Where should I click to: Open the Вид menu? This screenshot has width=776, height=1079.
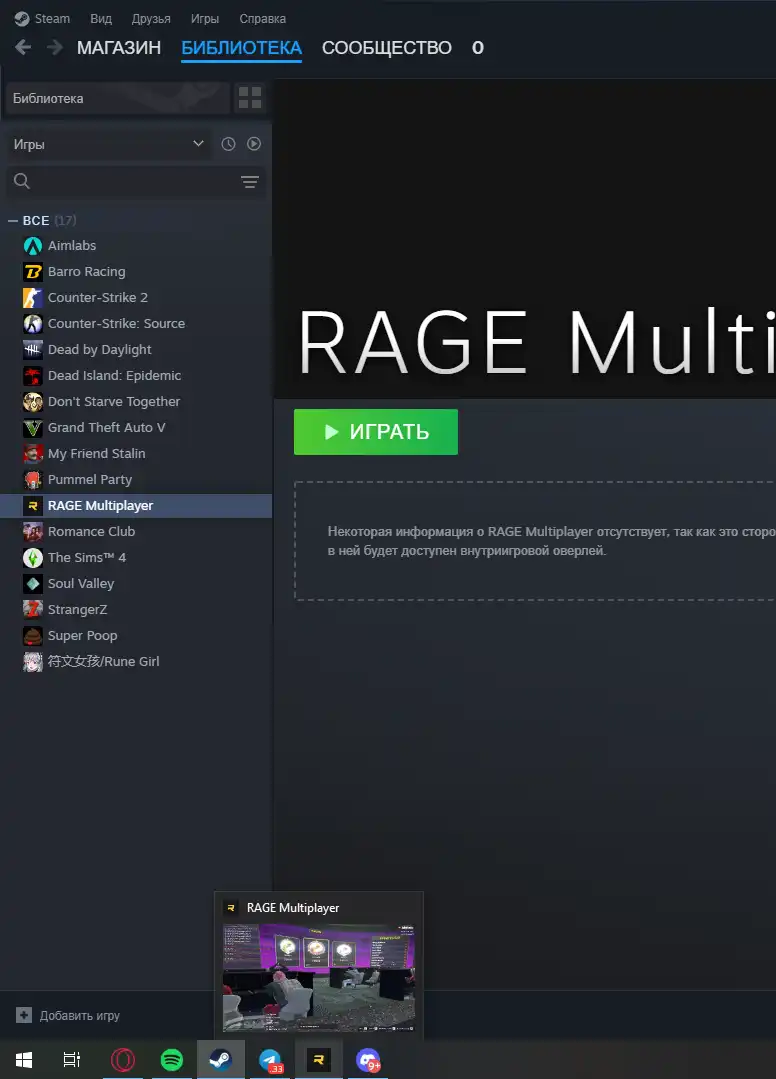100,19
